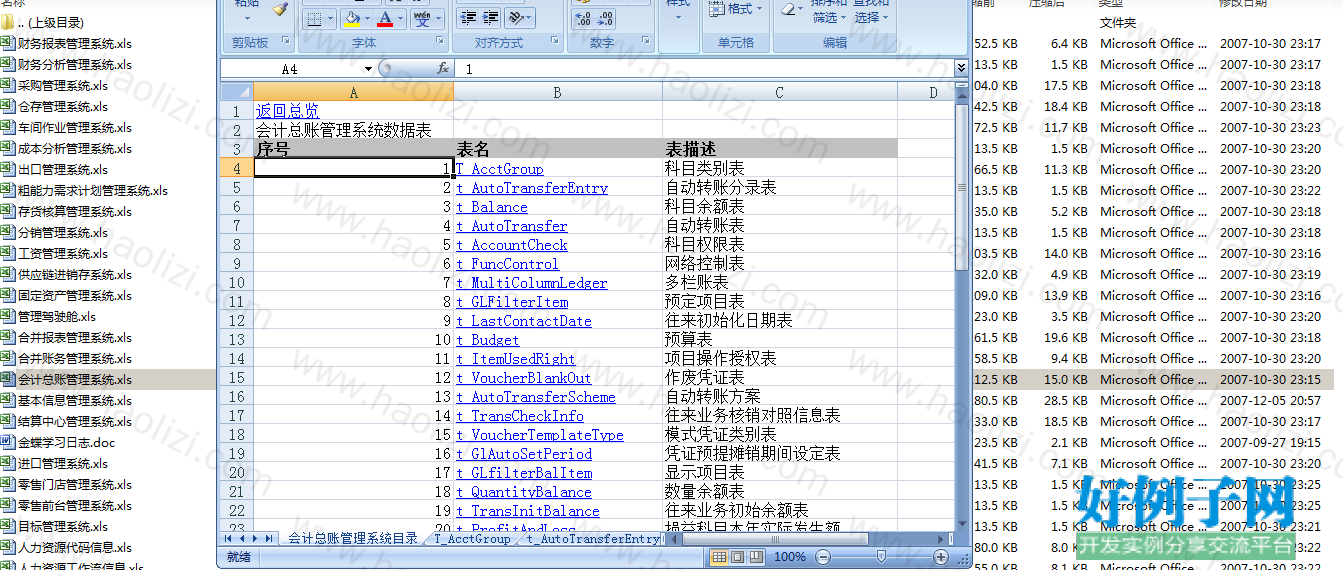This screenshot has width=1343, height=570.
Task: Click the zoom in plus button
Action: click(940, 557)
